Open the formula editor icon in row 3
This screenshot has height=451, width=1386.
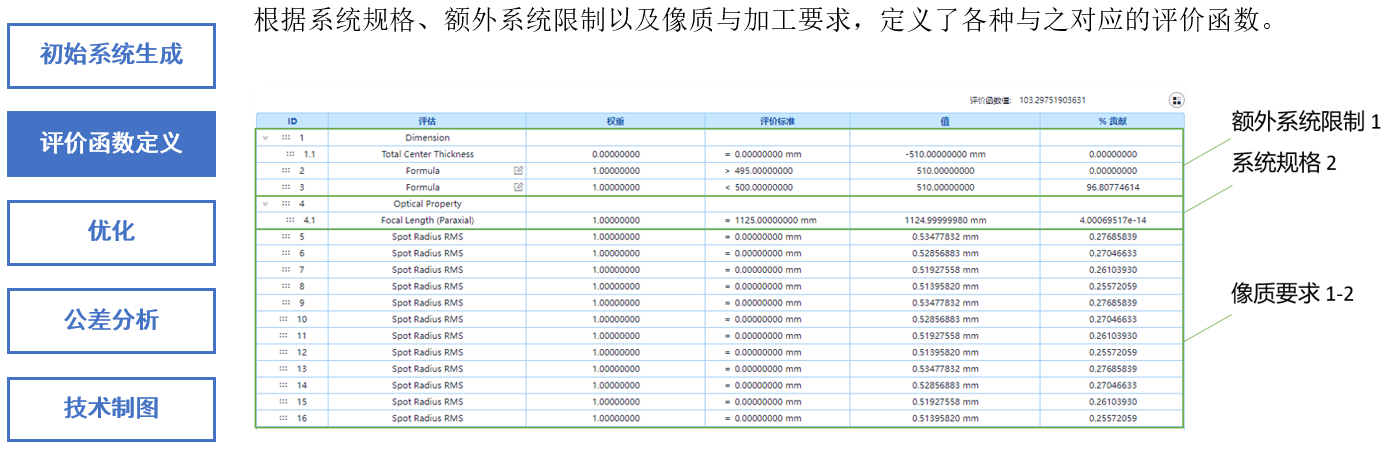pyautogui.click(x=518, y=187)
